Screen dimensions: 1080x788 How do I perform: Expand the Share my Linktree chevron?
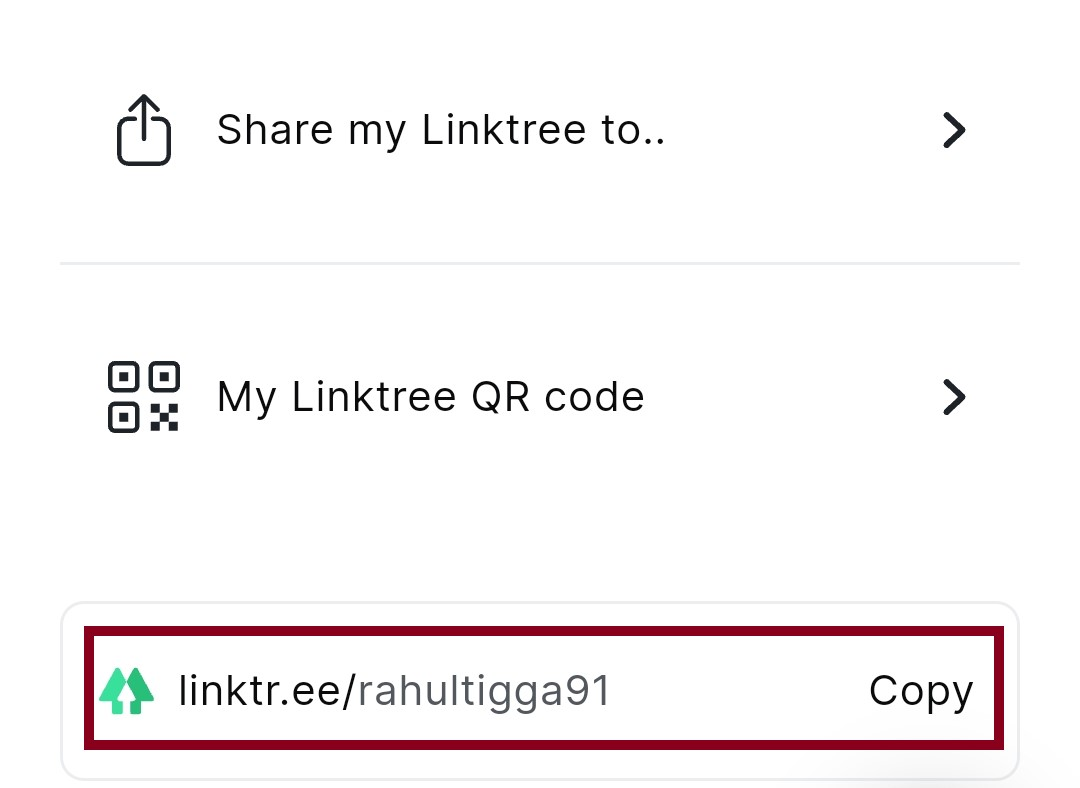[x=954, y=130]
